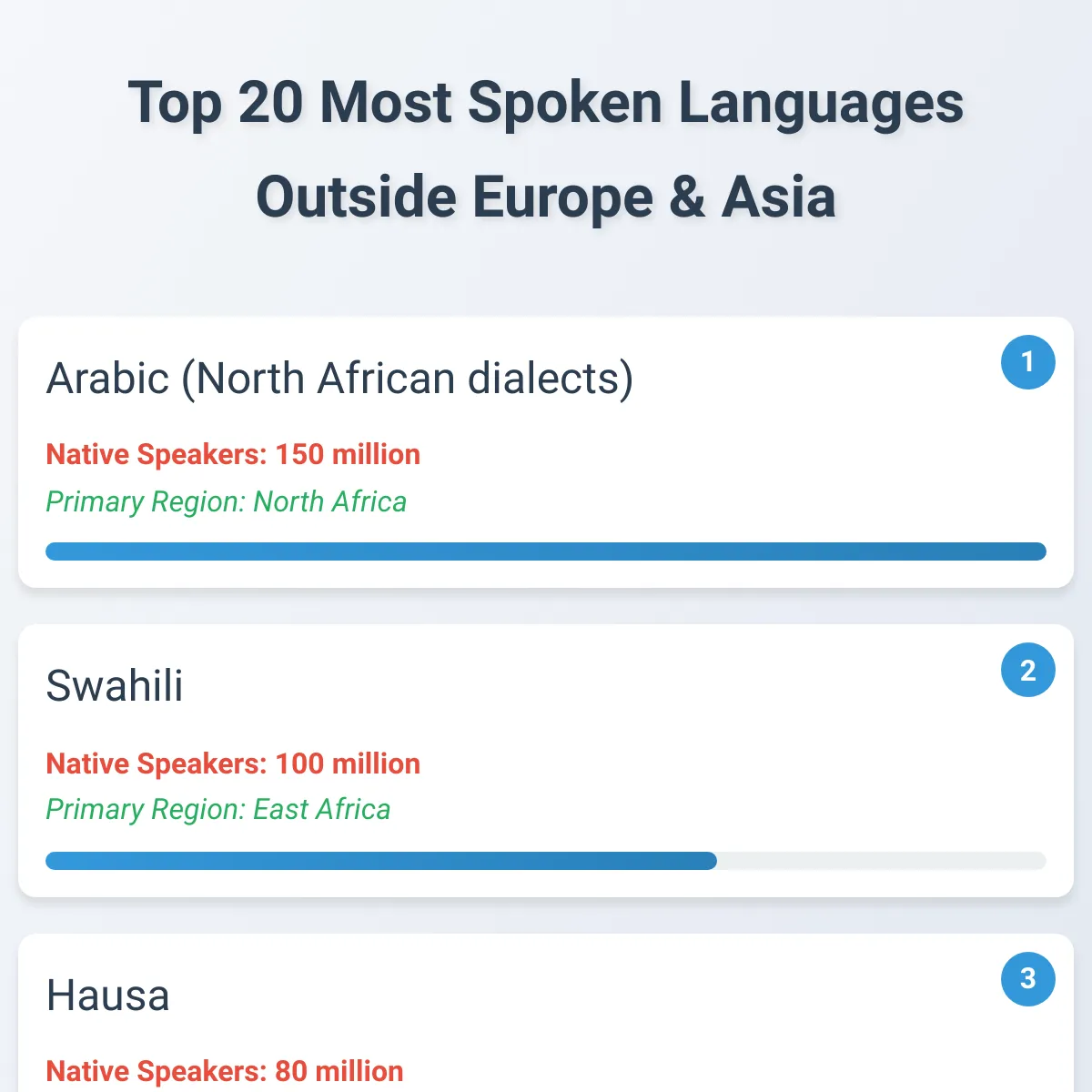Screen dimensions: 1092x1092
Task: Click the Swahili speakers progress bar
Action: pos(546,861)
